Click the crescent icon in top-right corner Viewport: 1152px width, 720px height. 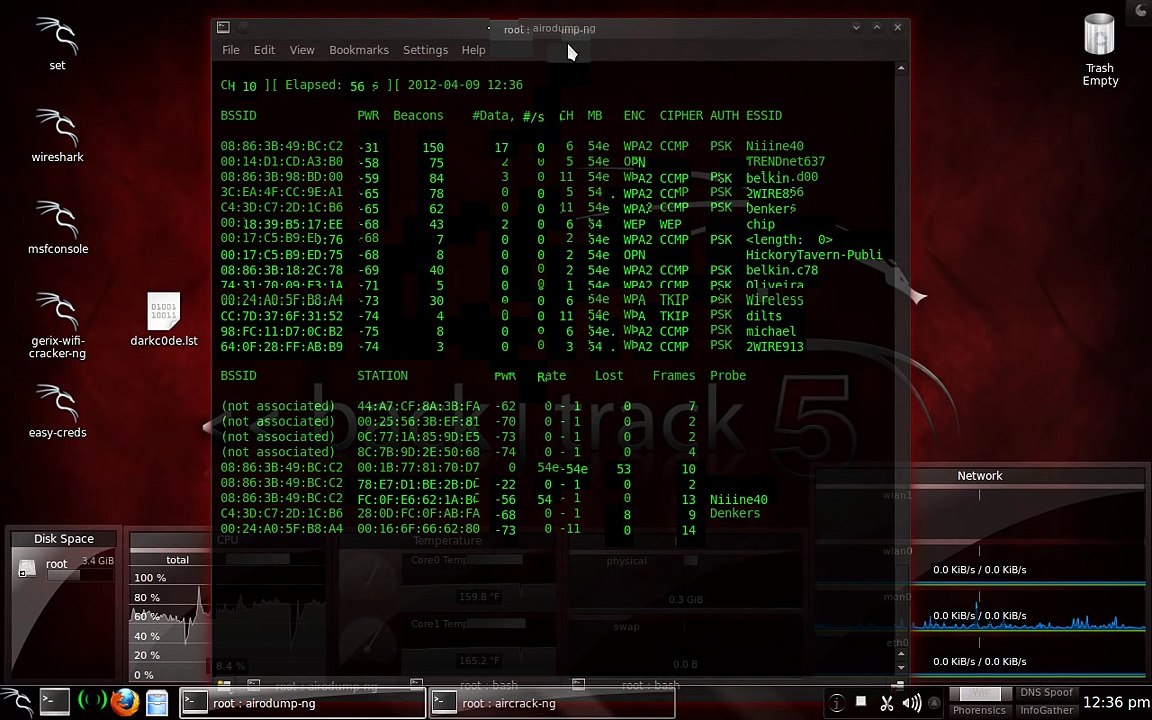pos(1141,10)
